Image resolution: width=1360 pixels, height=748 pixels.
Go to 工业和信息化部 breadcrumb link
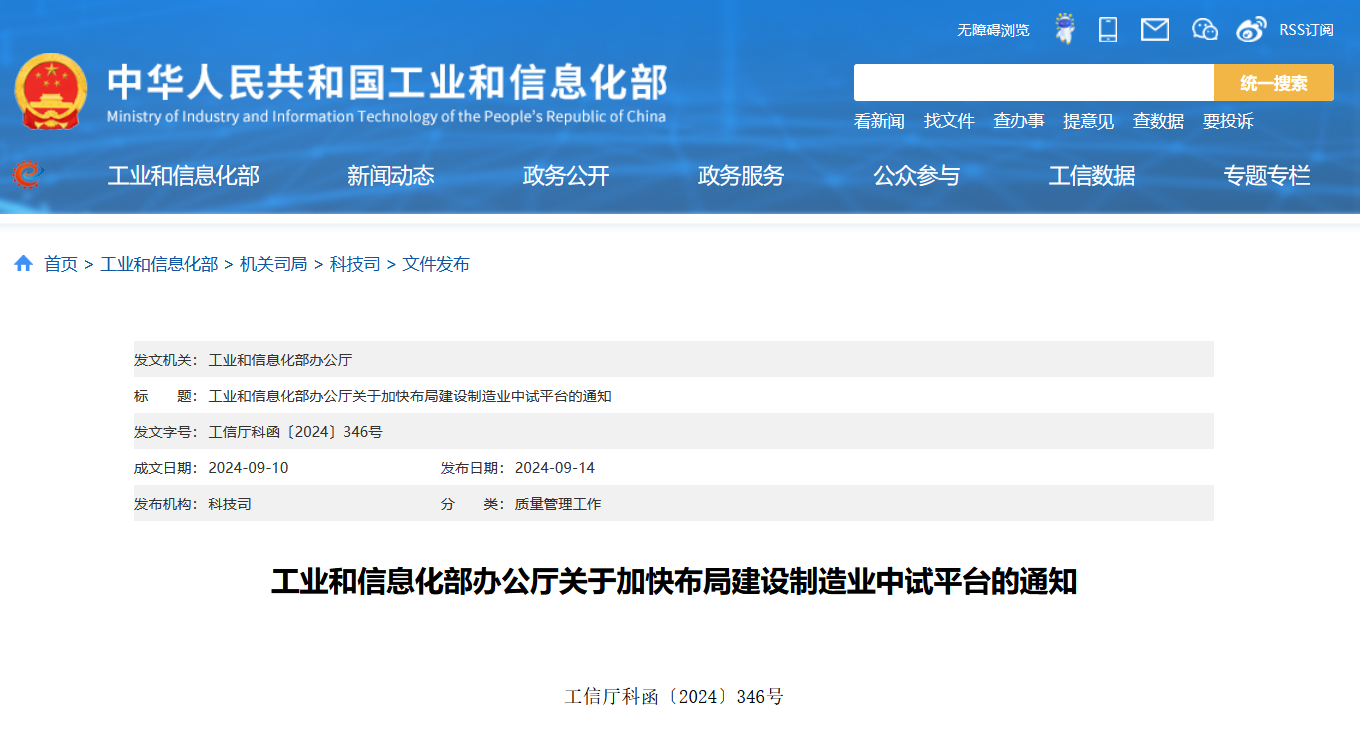(159, 264)
